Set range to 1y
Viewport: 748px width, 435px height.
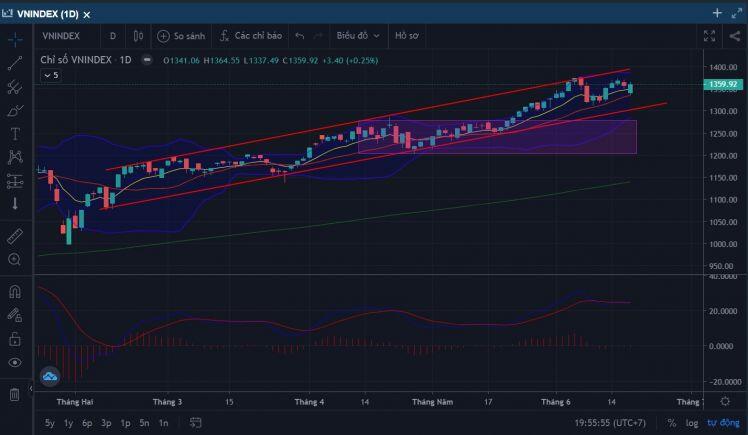coord(68,423)
